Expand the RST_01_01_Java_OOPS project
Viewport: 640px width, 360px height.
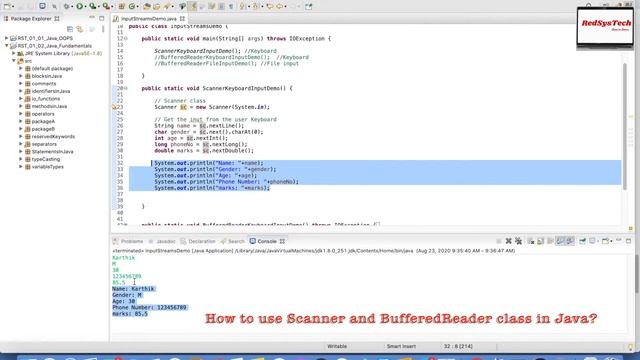(7, 38)
